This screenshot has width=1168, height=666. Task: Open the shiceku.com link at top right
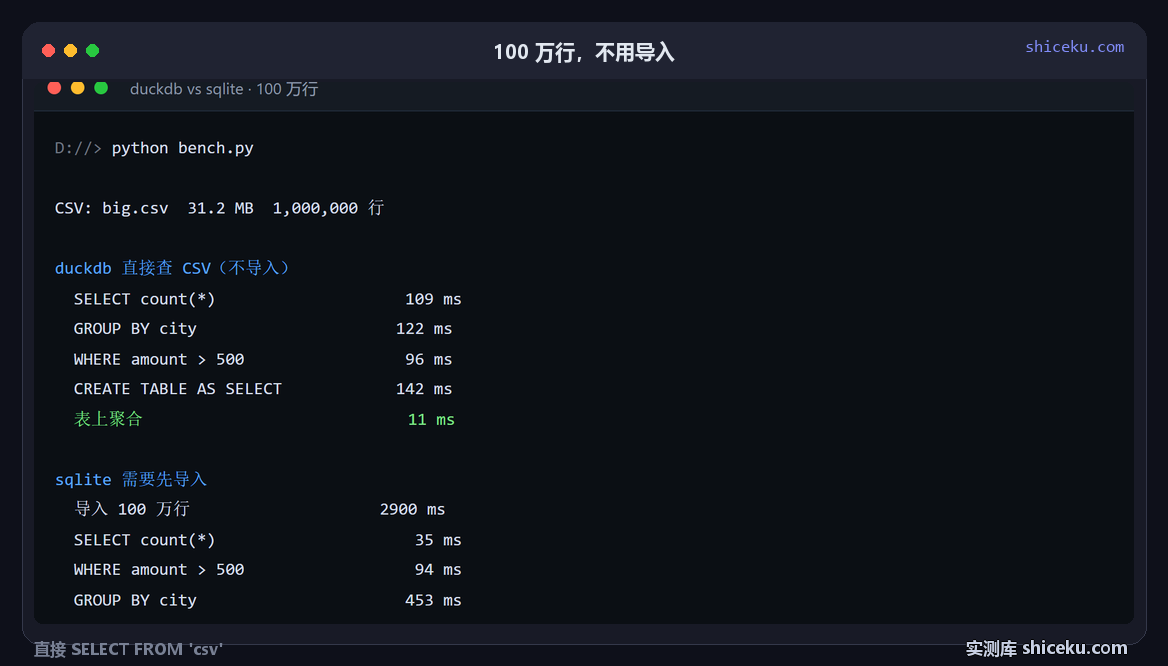(1074, 47)
